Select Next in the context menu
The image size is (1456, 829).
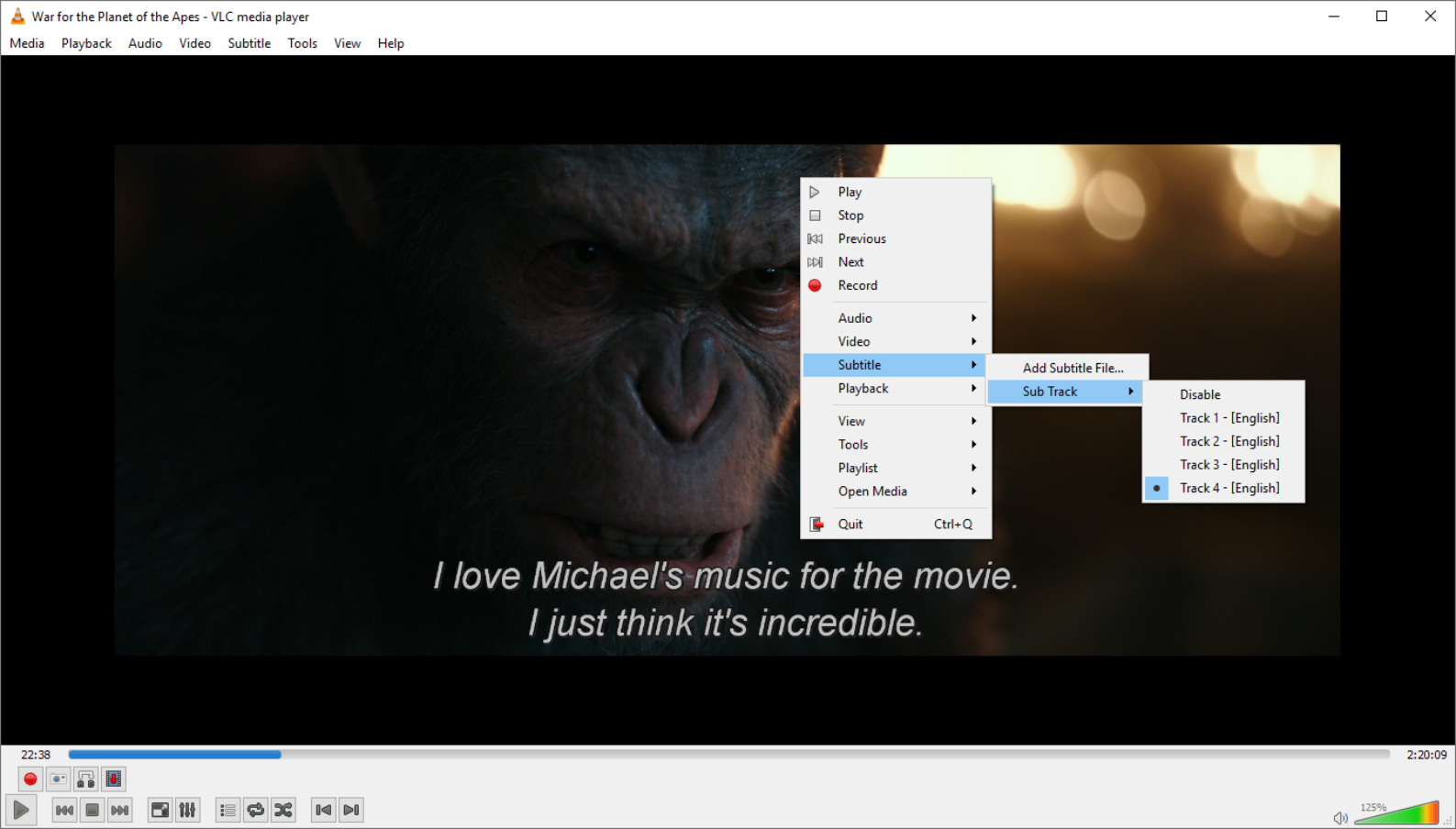(895, 262)
